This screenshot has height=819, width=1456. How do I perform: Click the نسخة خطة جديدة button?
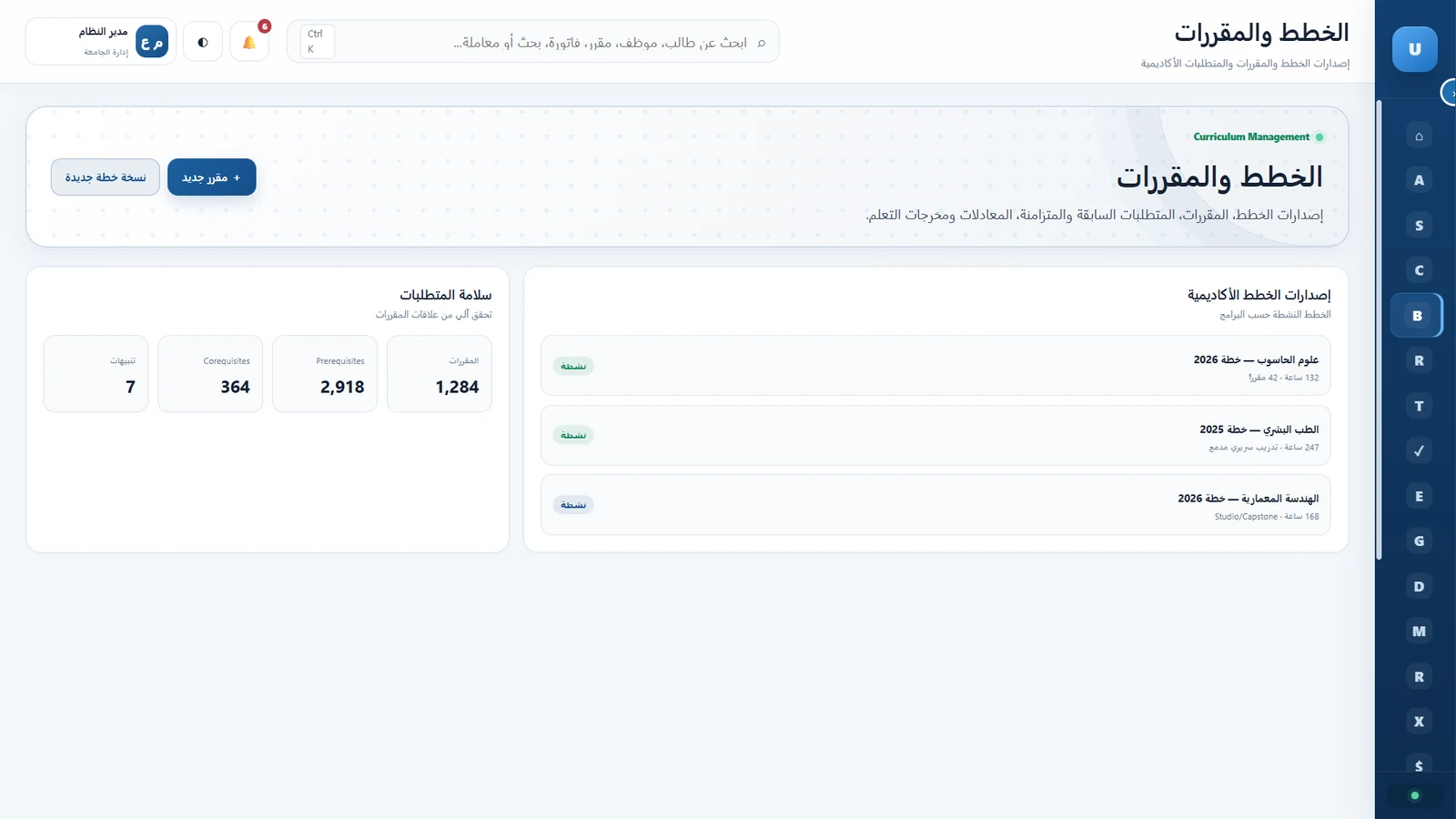coord(106,177)
